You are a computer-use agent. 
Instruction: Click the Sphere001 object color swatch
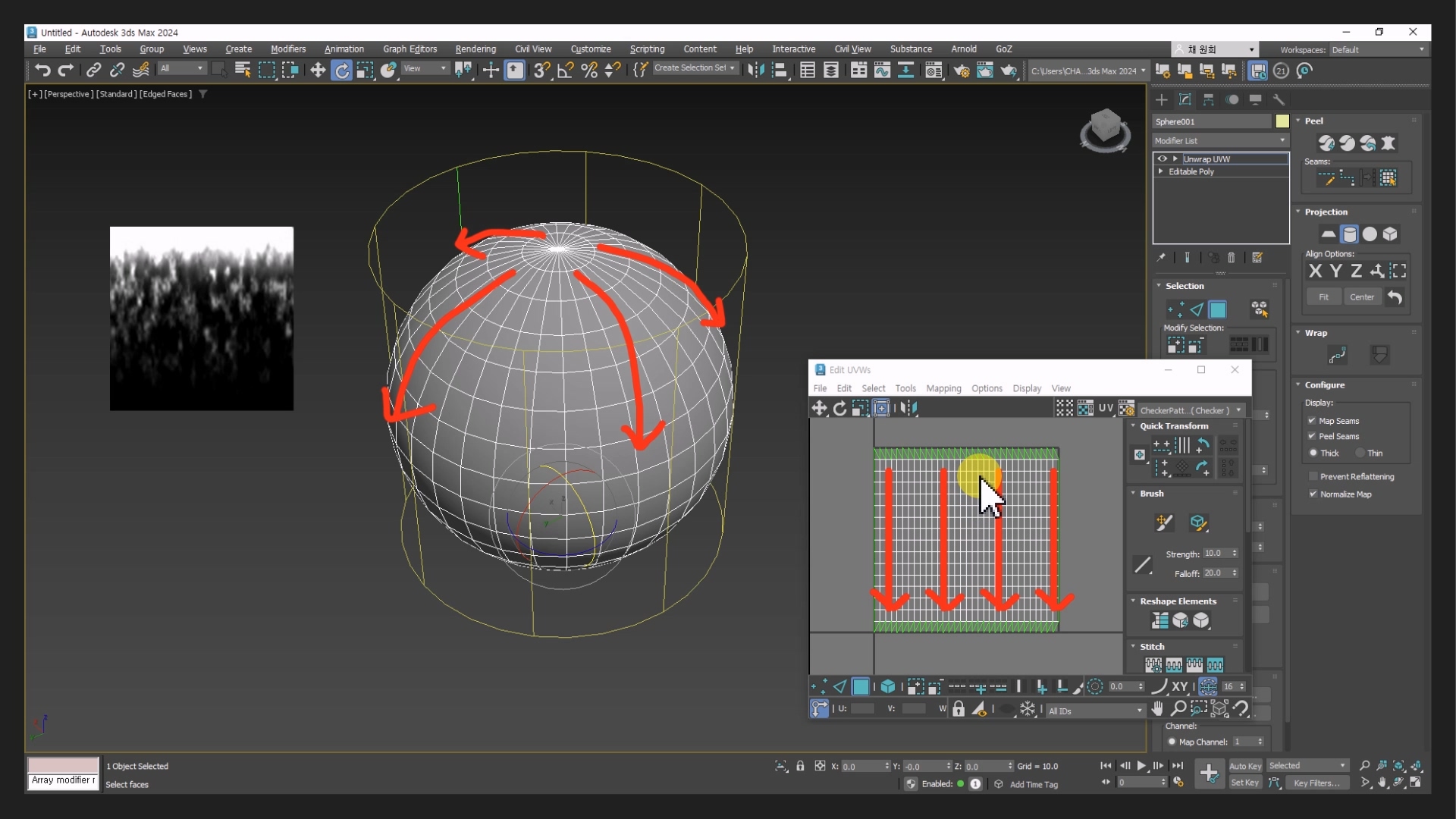tap(1282, 121)
